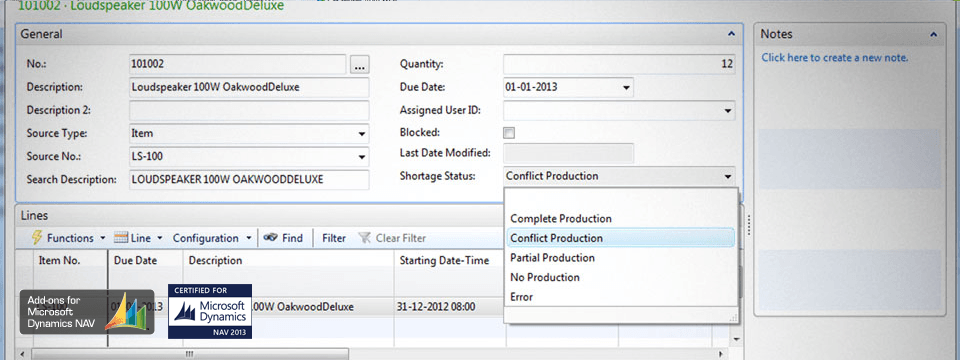
Task: Click the Quantity field
Action: (x=619, y=64)
